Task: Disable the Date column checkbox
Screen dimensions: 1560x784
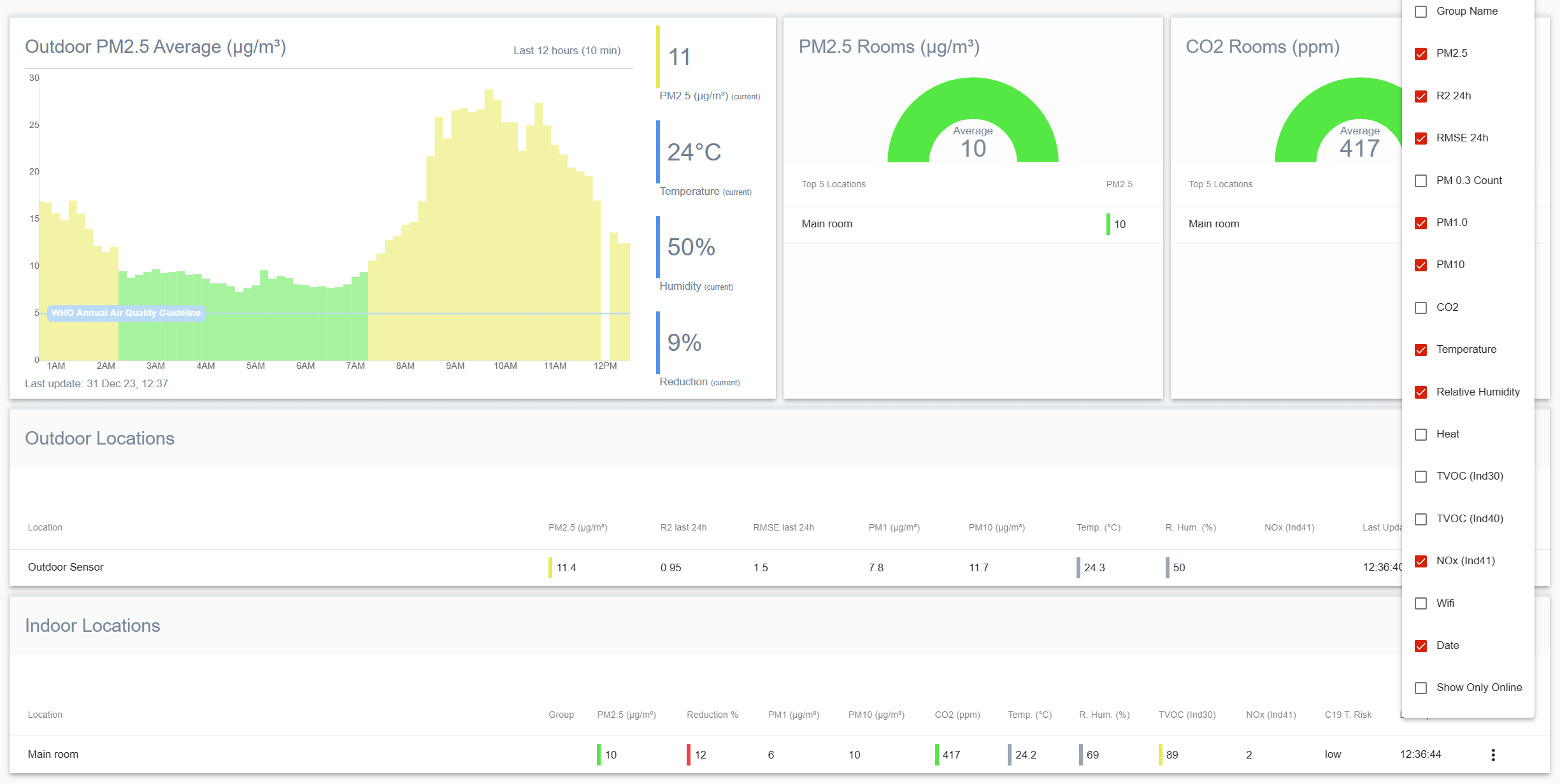Action: (1420, 645)
